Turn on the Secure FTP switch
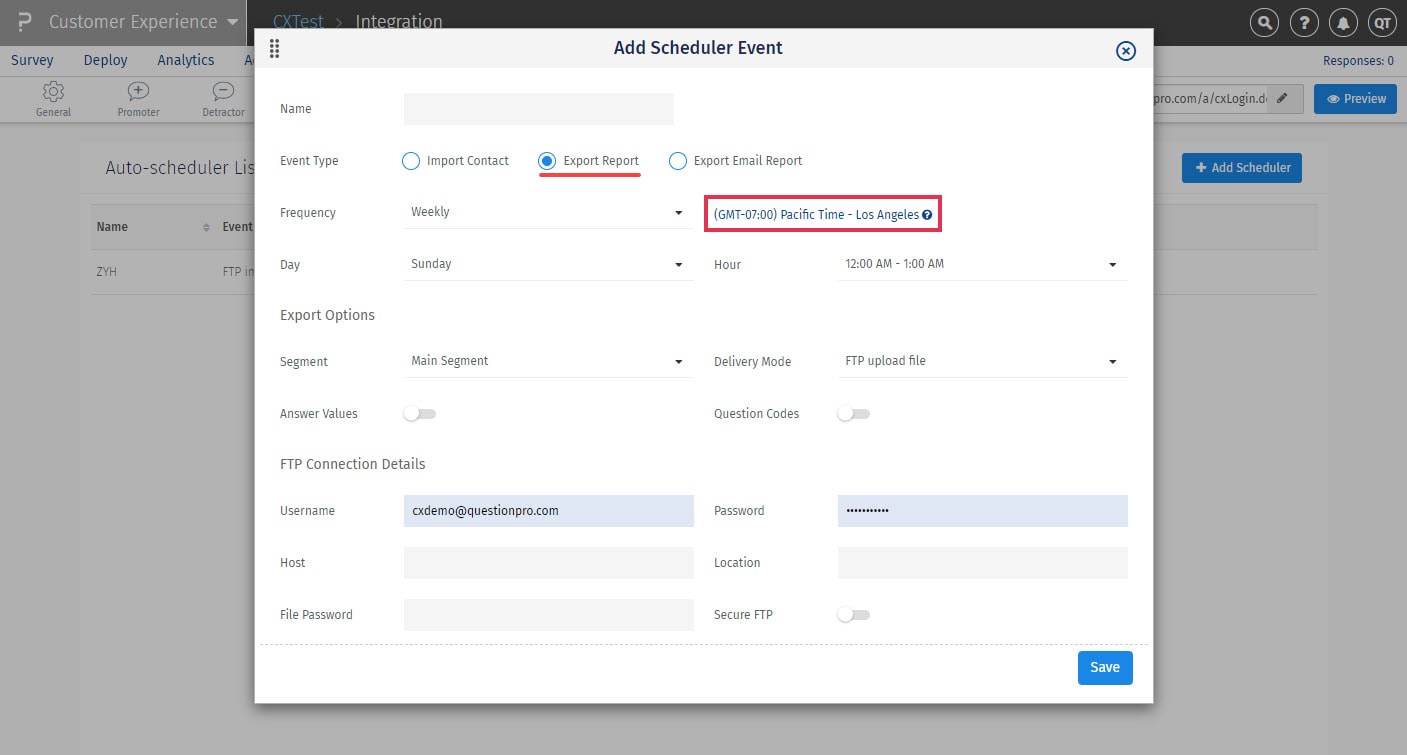 (x=853, y=615)
